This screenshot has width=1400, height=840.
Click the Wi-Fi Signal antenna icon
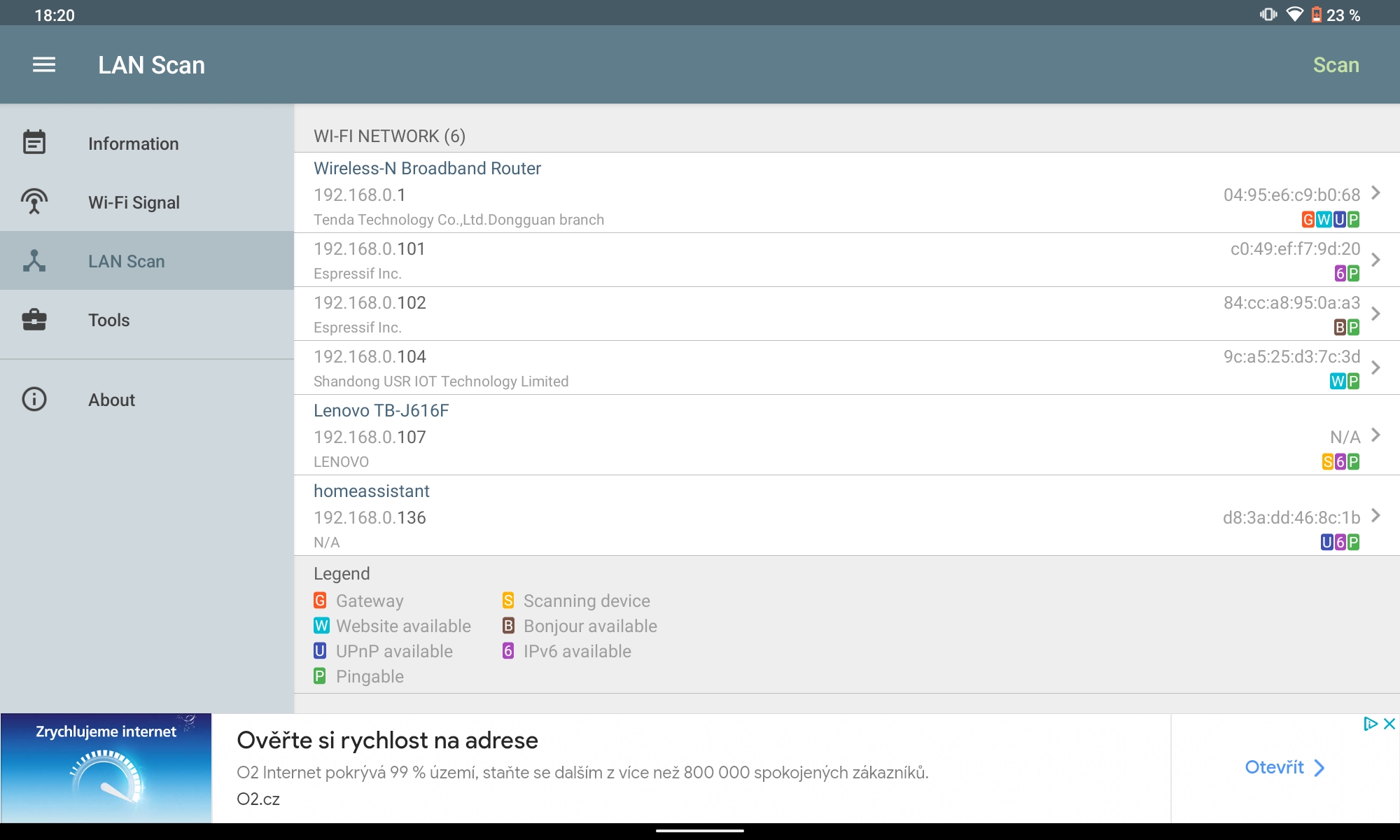(34, 202)
